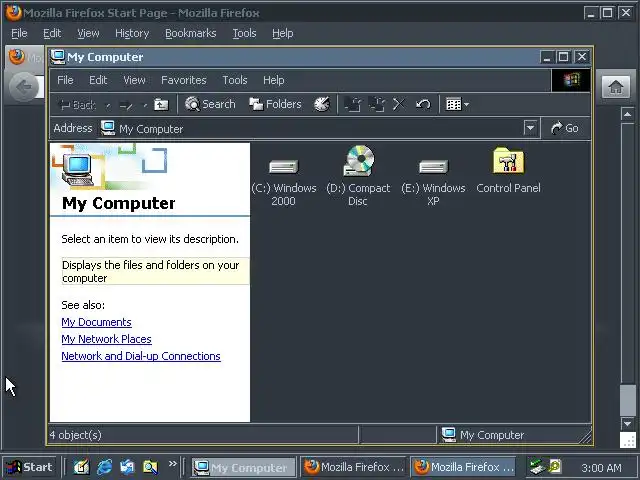This screenshot has height=480, width=640.
Task: Click the Firefox tab favicon
Action: (x=17, y=57)
